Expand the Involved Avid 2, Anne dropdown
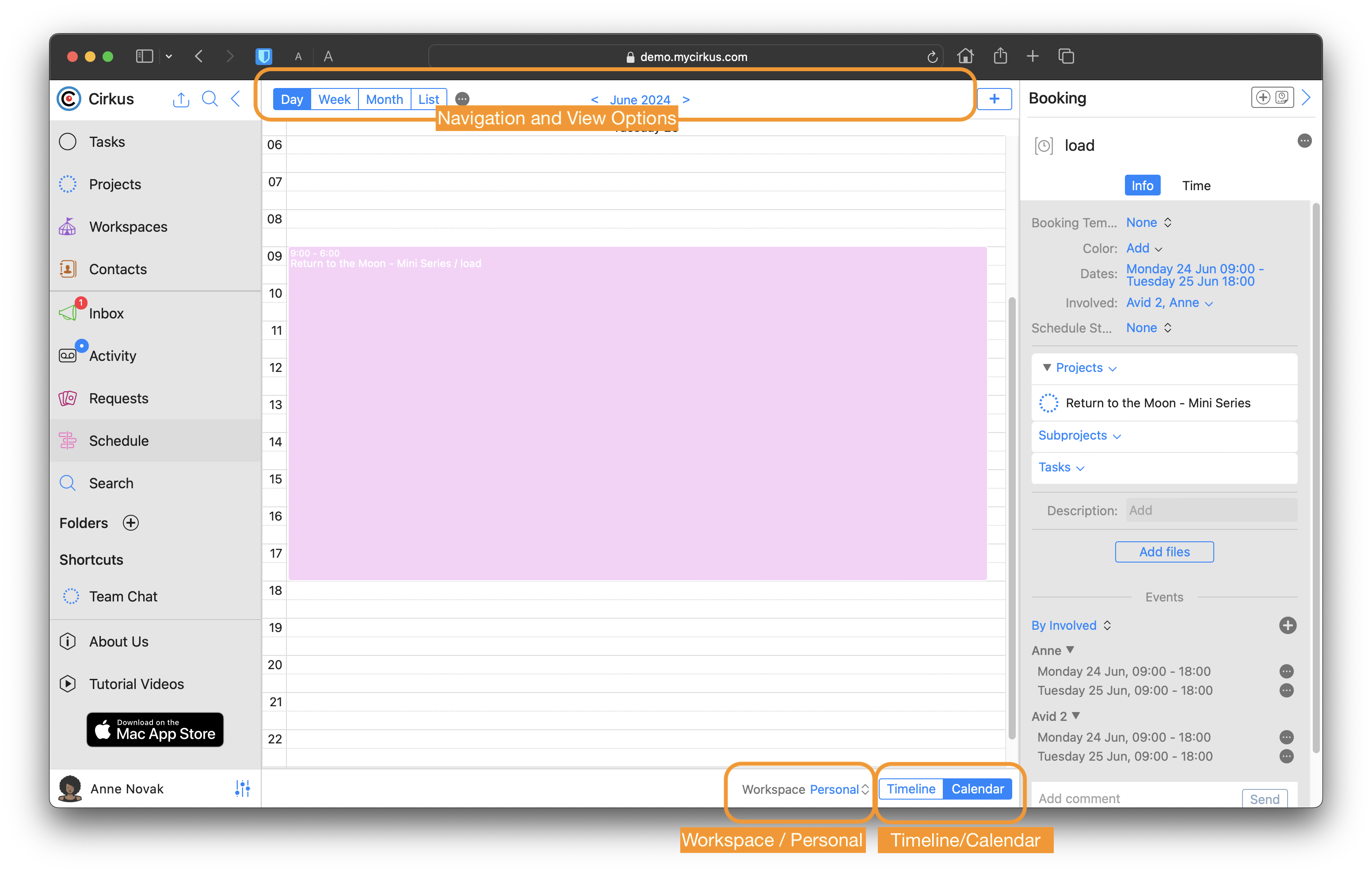The image size is (1372, 873). pos(1169,303)
